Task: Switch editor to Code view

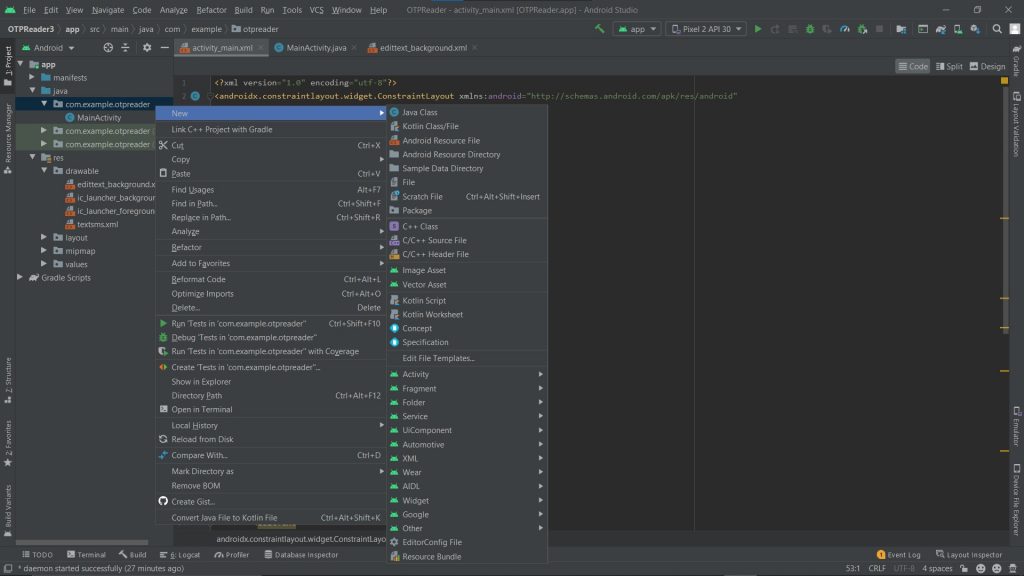Action: (x=912, y=66)
